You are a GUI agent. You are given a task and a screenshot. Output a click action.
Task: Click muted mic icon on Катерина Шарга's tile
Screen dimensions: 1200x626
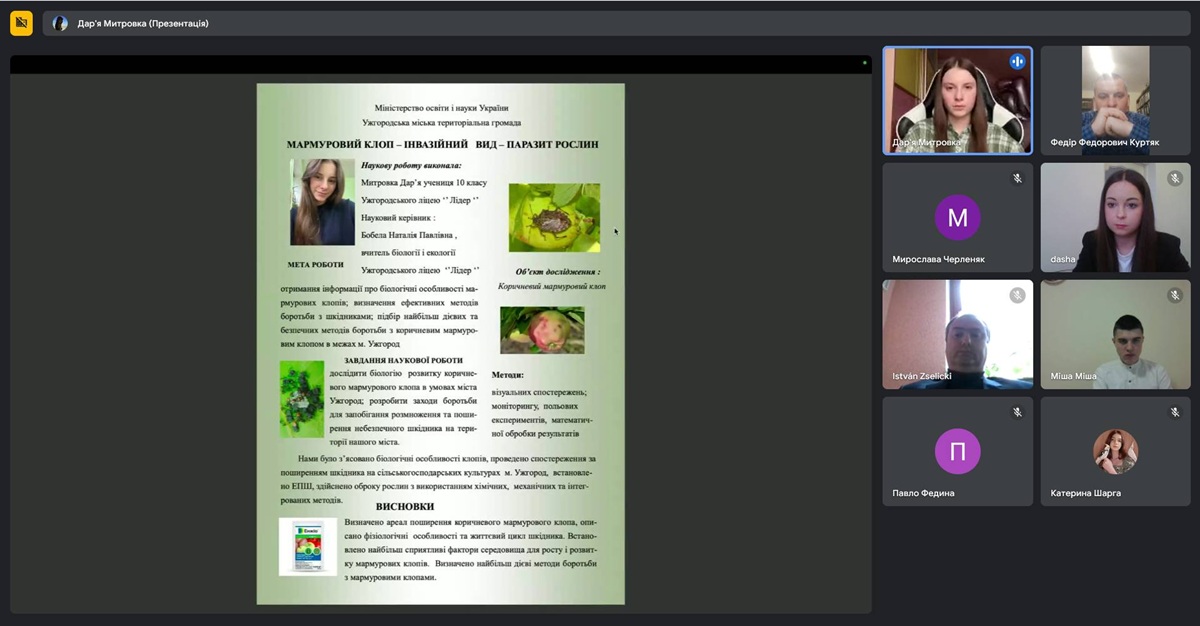tap(1175, 412)
